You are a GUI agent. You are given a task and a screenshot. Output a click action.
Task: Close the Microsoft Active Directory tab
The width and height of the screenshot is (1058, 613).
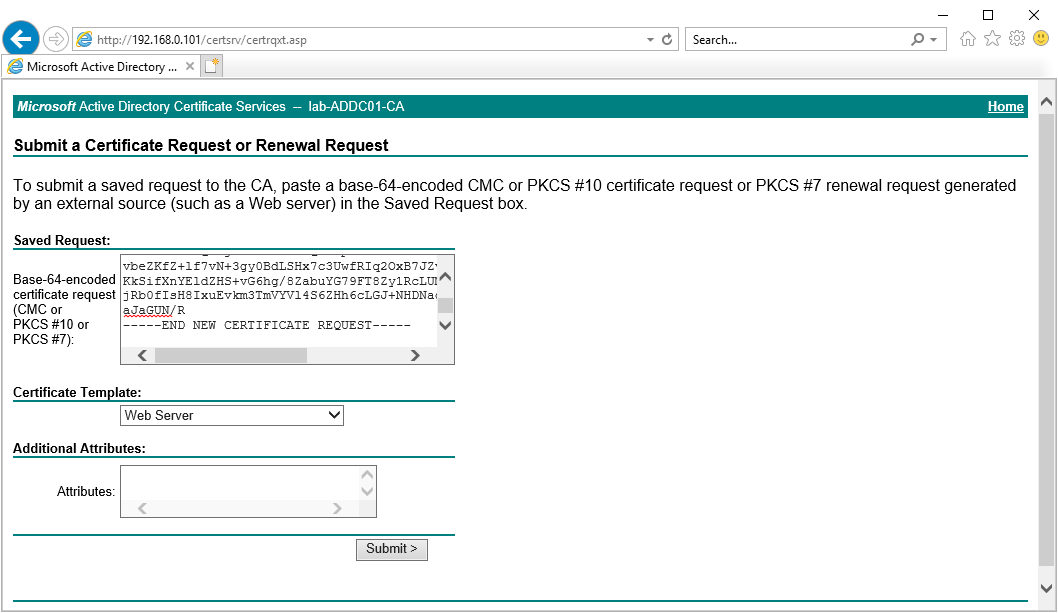point(190,66)
